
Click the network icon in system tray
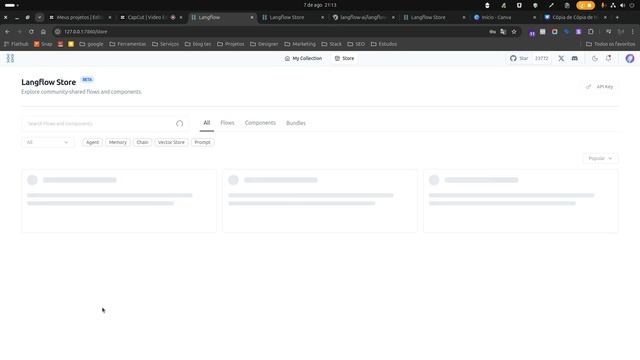click(x=613, y=5)
